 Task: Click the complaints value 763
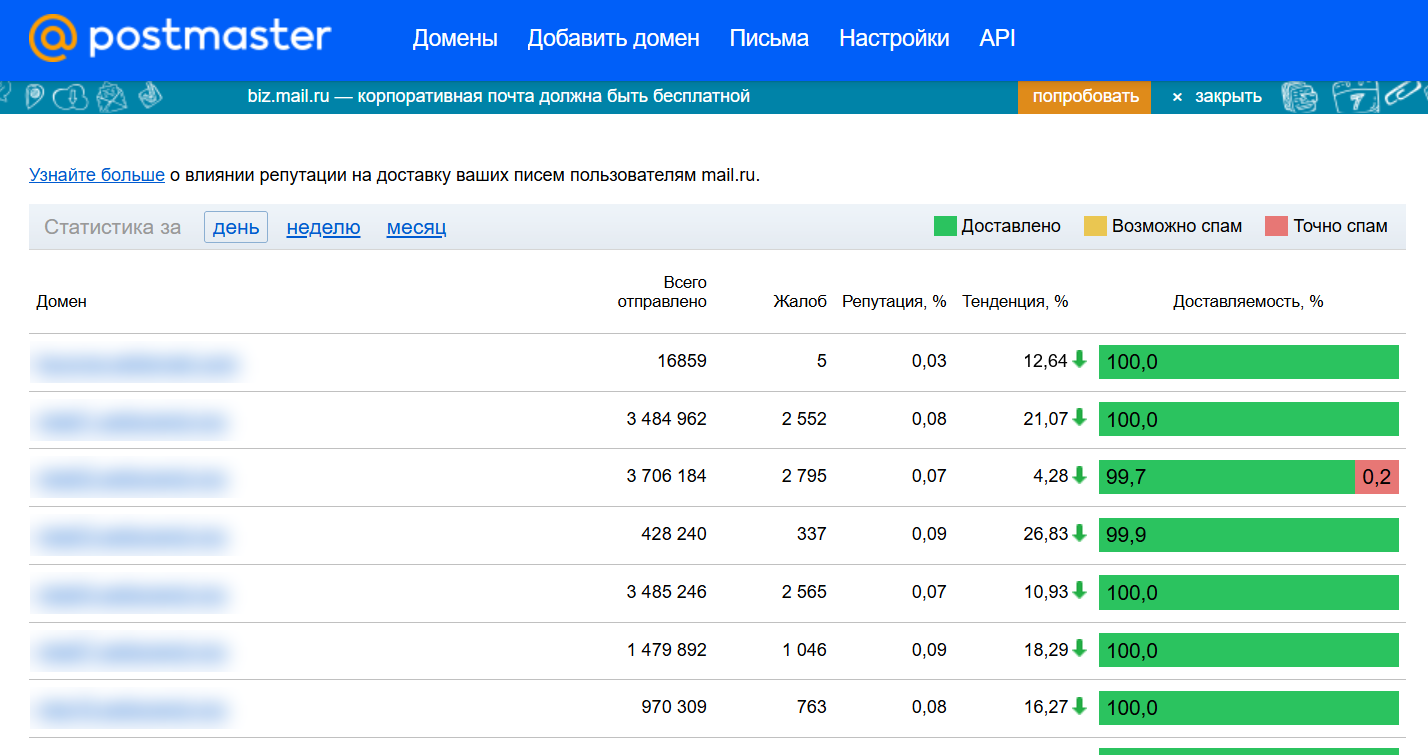coord(812,707)
